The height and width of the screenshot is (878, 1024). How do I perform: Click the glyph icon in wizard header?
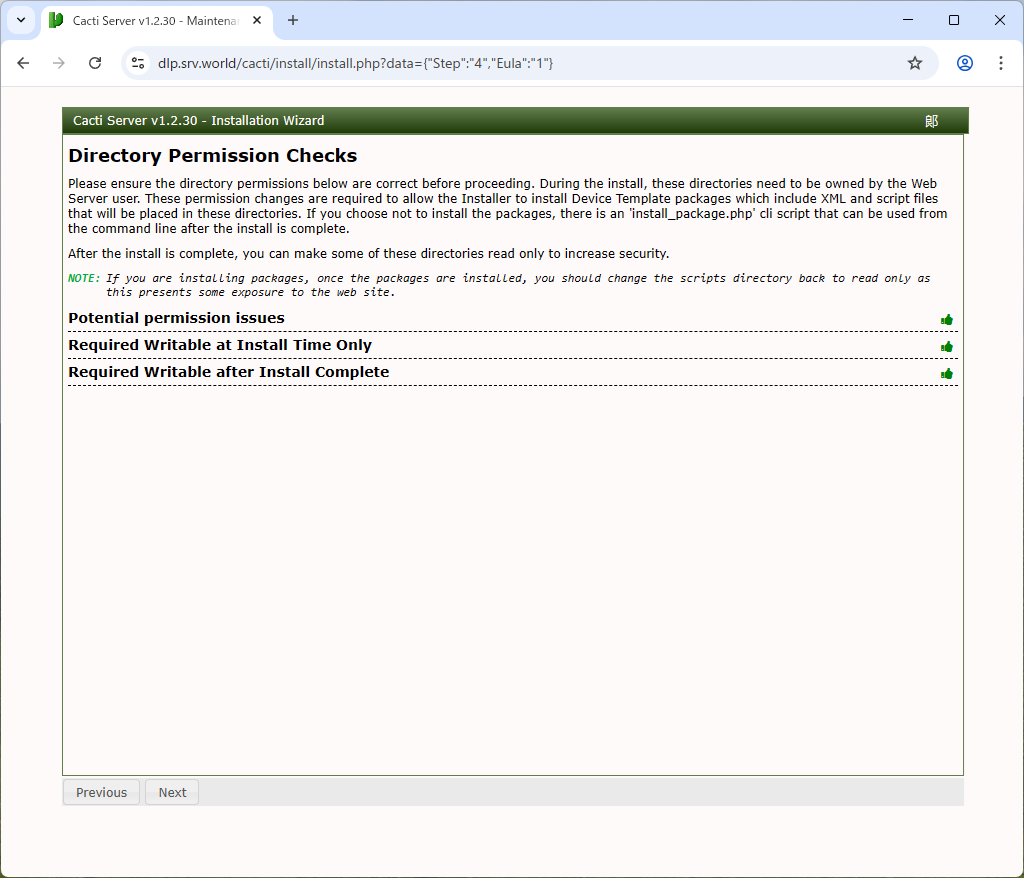(x=931, y=121)
